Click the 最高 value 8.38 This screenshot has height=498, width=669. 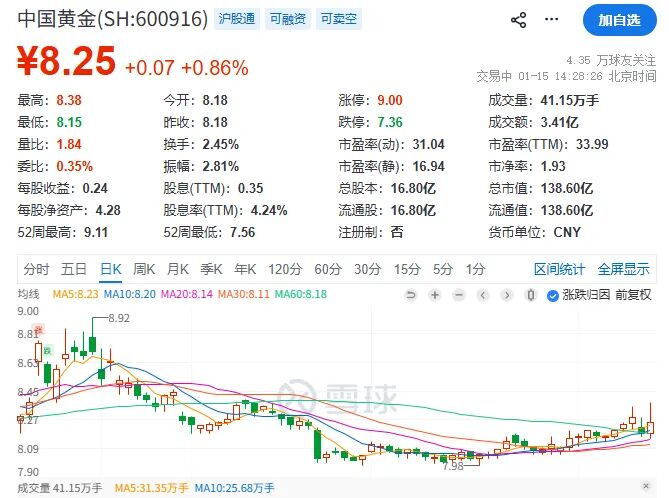pyautogui.click(x=69, y=100)
